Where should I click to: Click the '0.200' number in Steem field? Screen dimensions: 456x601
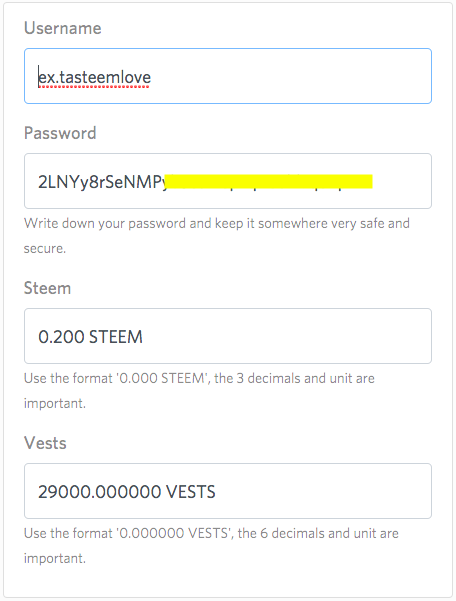tap(61, 337)
